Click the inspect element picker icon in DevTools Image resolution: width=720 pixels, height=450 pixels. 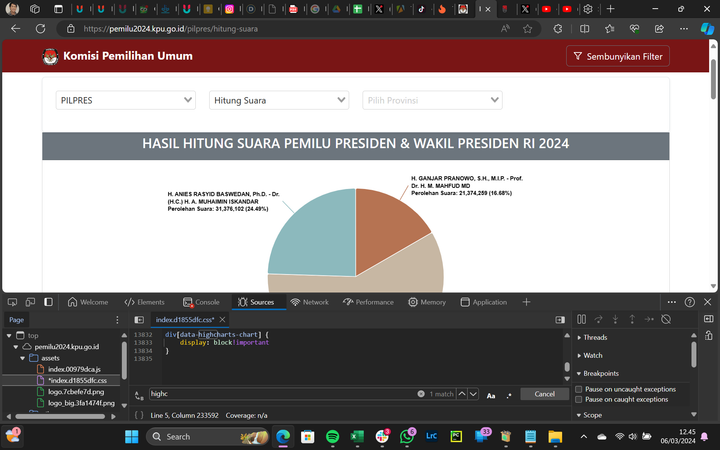(x=11, y=302)
